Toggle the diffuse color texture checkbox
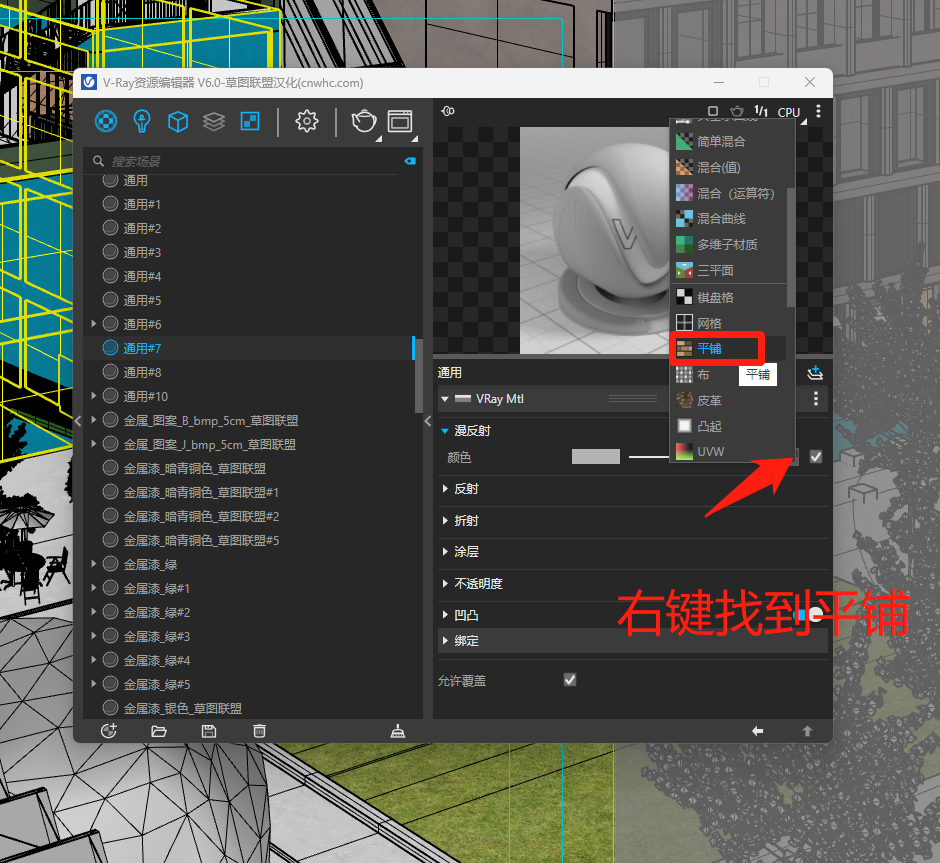The height and width of the screenshot is (863, 940). [x=816, y=457]
